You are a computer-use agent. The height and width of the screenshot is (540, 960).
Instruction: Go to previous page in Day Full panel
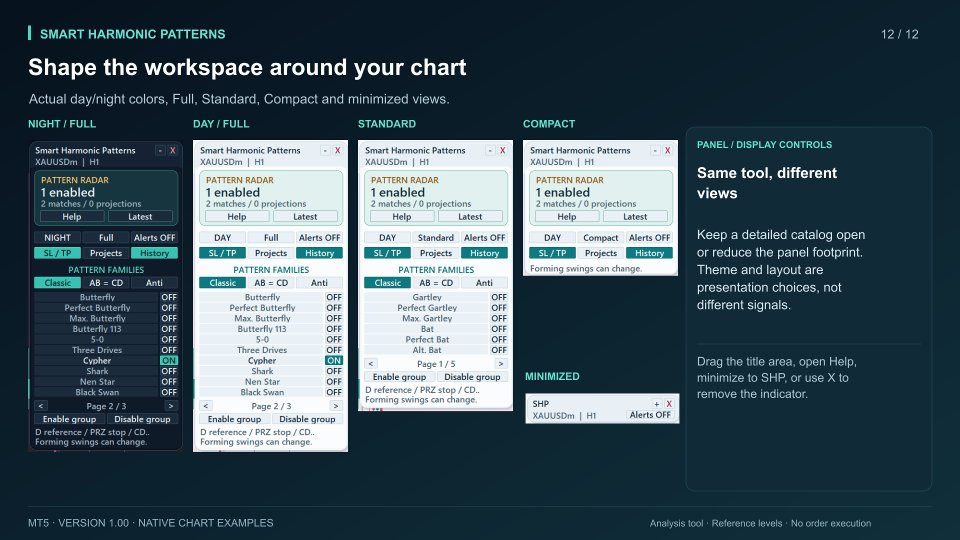click(x=206, y=406)
